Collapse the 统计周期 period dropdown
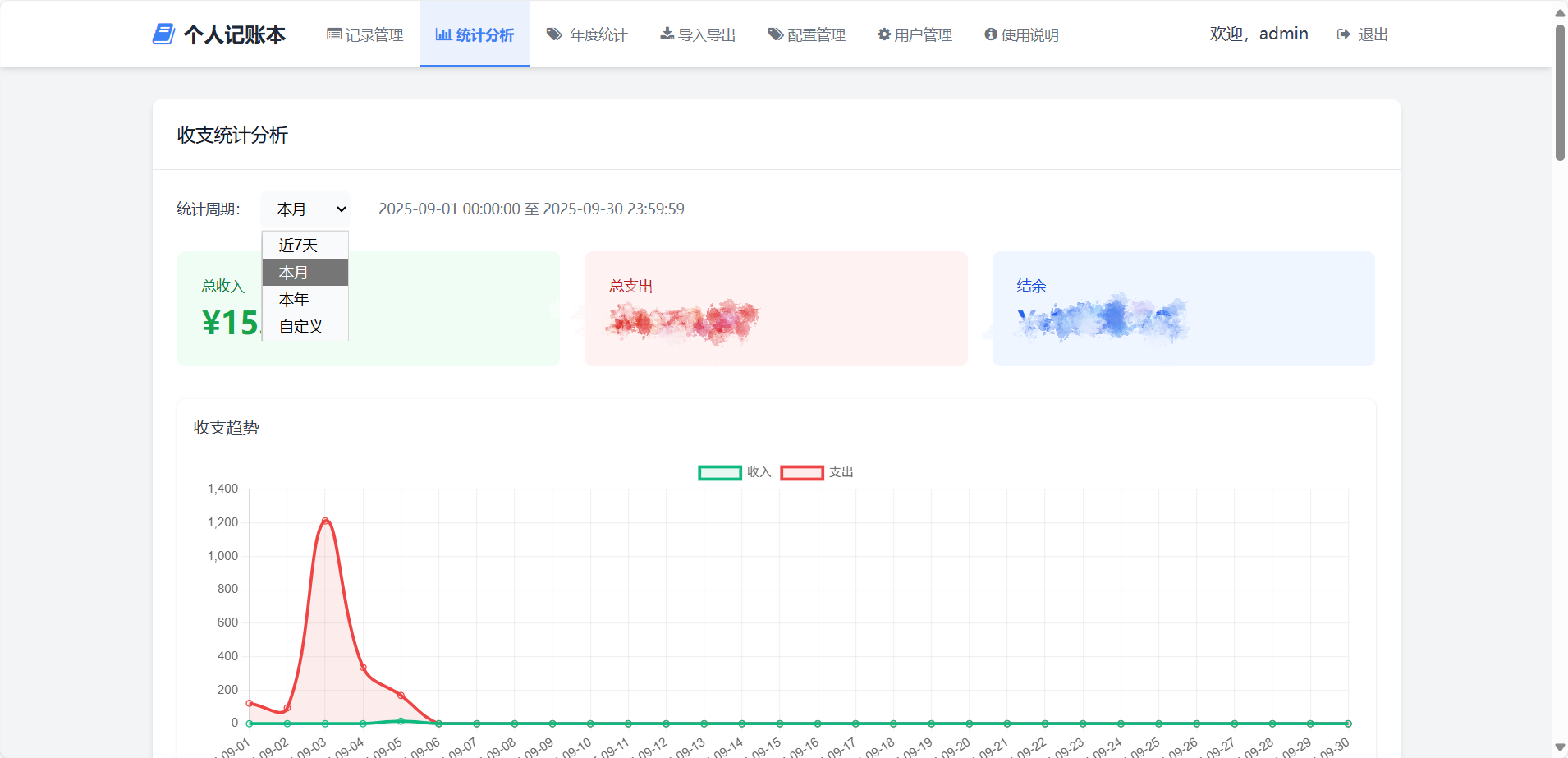This screenshot has width=1568, height=758. (305, 209)
